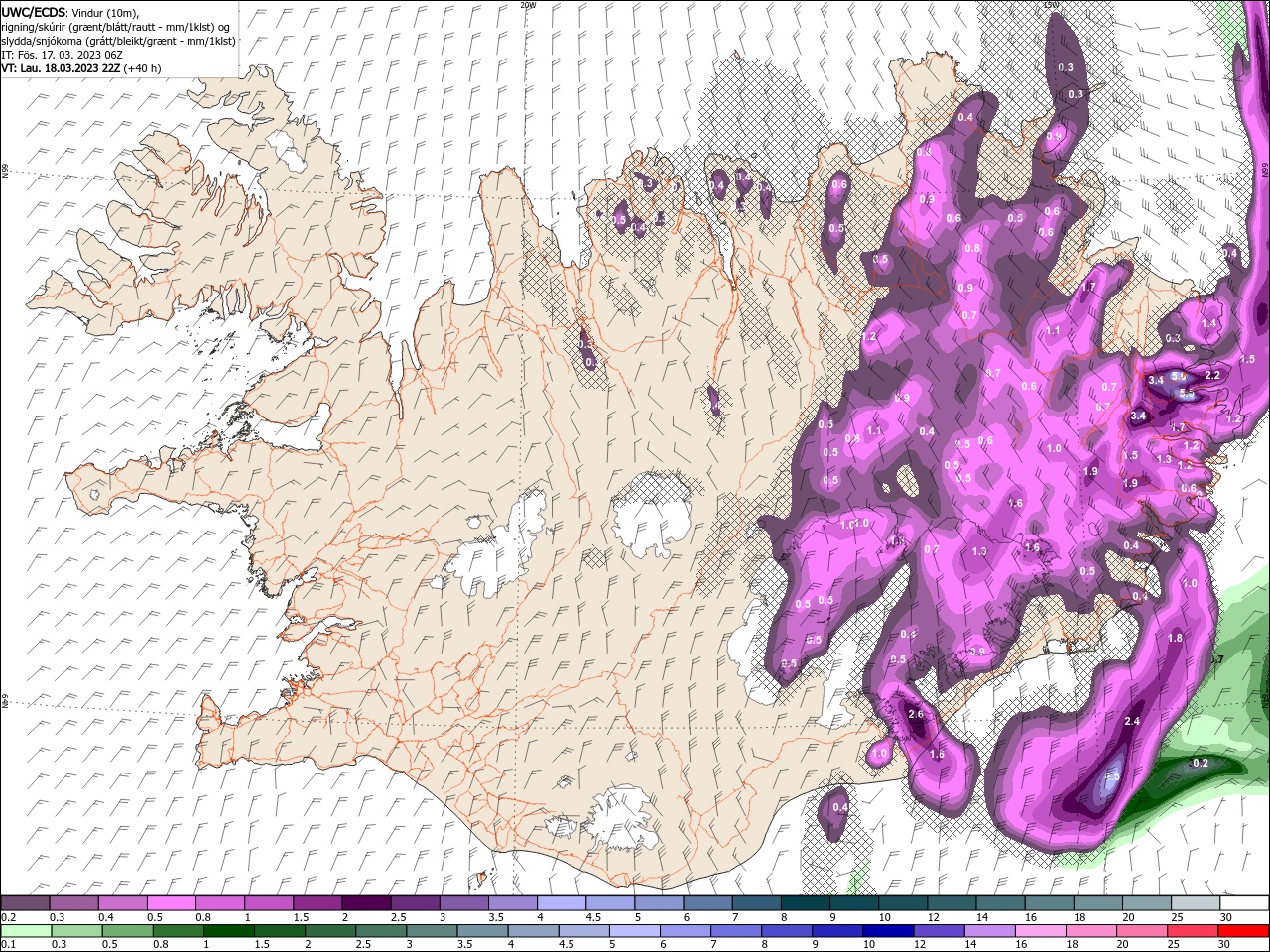Click the bright pink 0.5–0.8 snow legend swatch
Viewport: 1270px width, 952px height.
coord(171,903)
